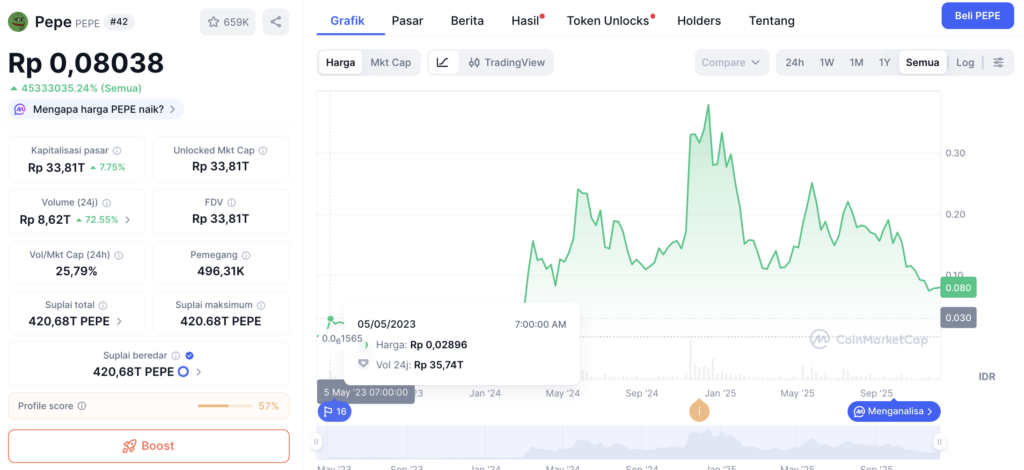Grab right handle of chart range slider
Screen dimensions: 1024x470
[x=939, y=442]
